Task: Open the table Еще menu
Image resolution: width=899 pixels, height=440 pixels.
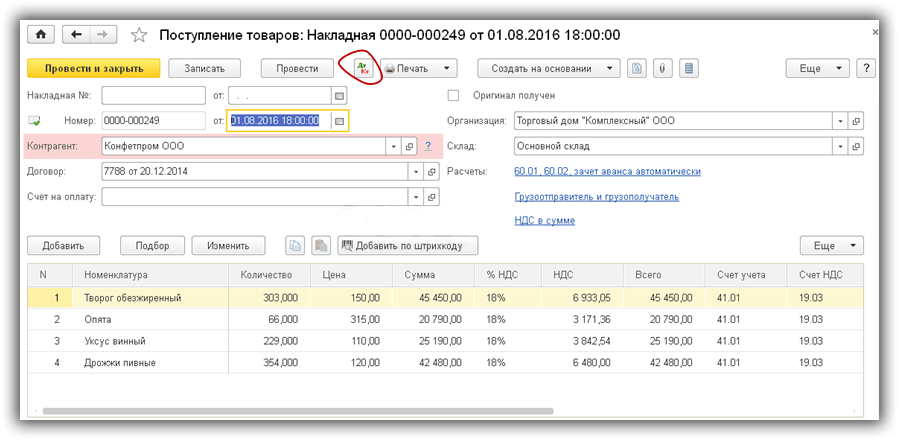Action: [832, 246]
